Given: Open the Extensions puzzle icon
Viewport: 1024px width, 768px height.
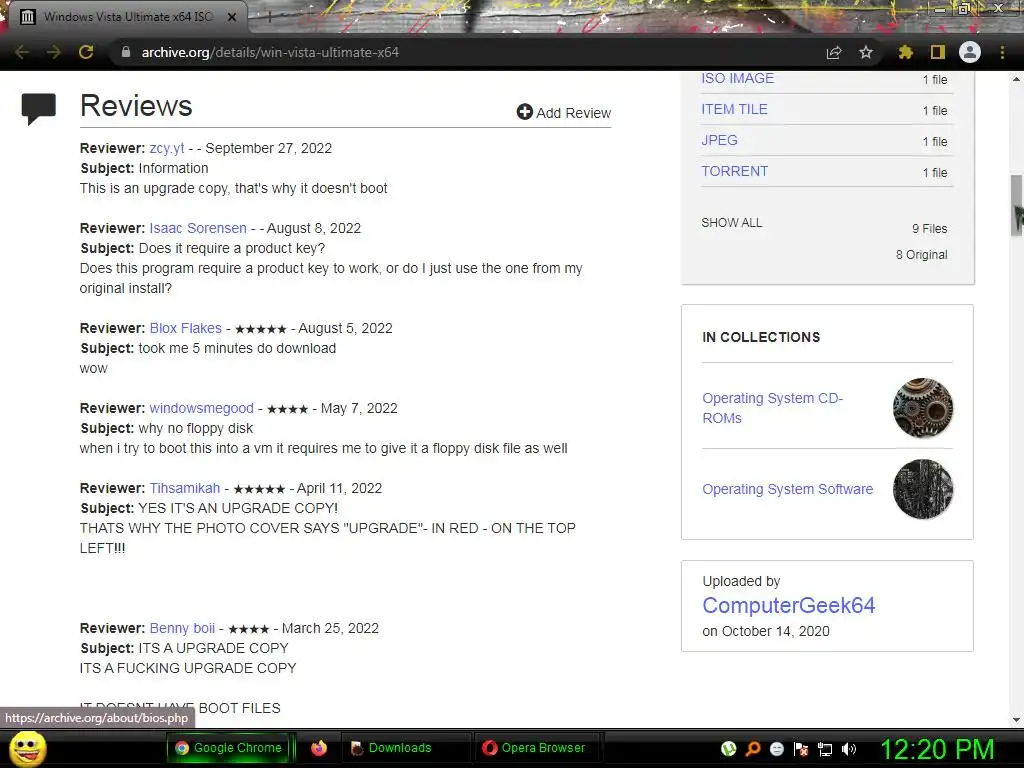Looking at the screenshot, I should tap(905, 52).
